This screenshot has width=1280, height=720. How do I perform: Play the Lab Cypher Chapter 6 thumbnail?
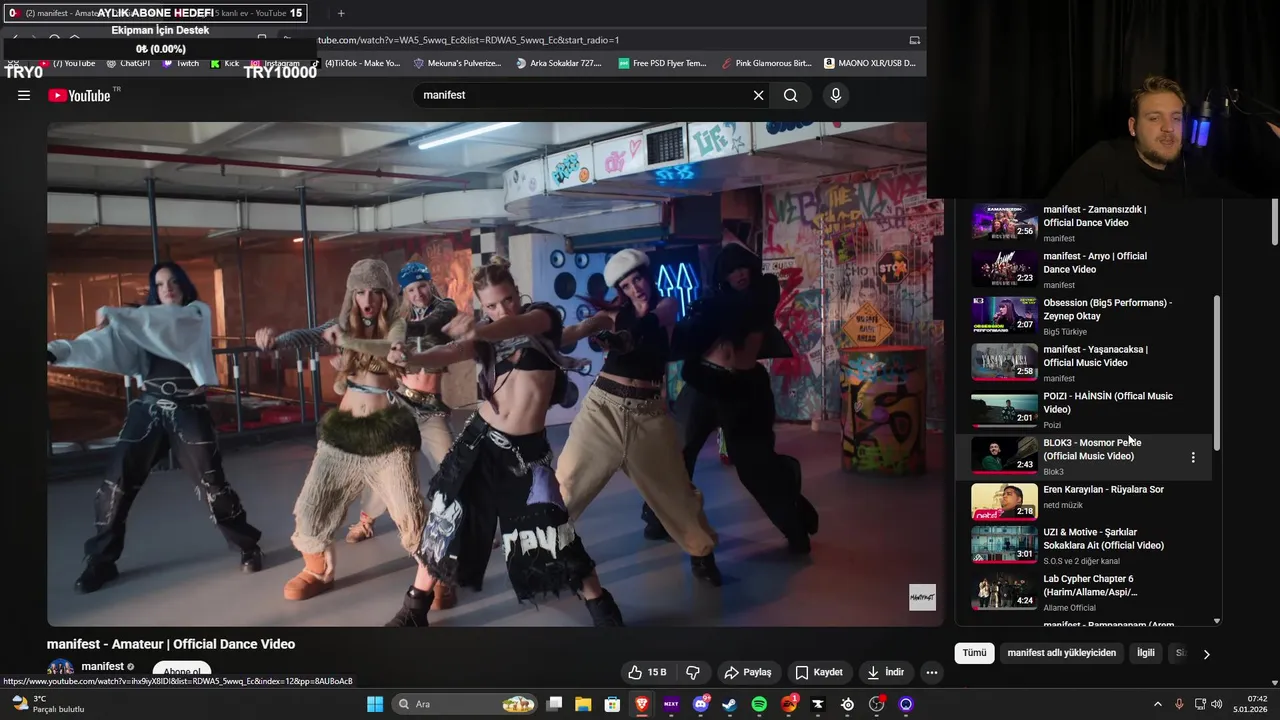point(1004,591)
